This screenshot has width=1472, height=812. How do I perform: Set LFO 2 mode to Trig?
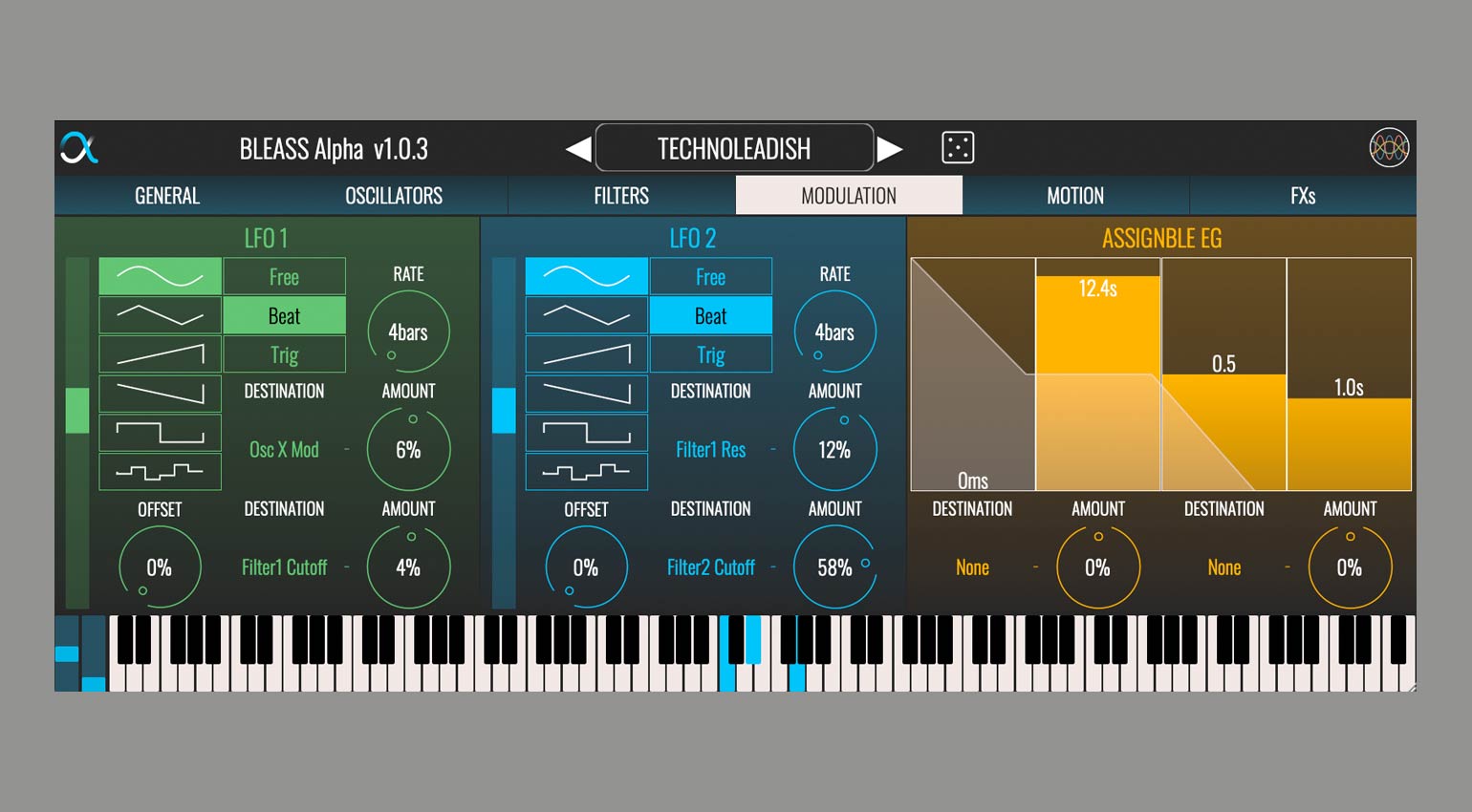pos(710,354)
